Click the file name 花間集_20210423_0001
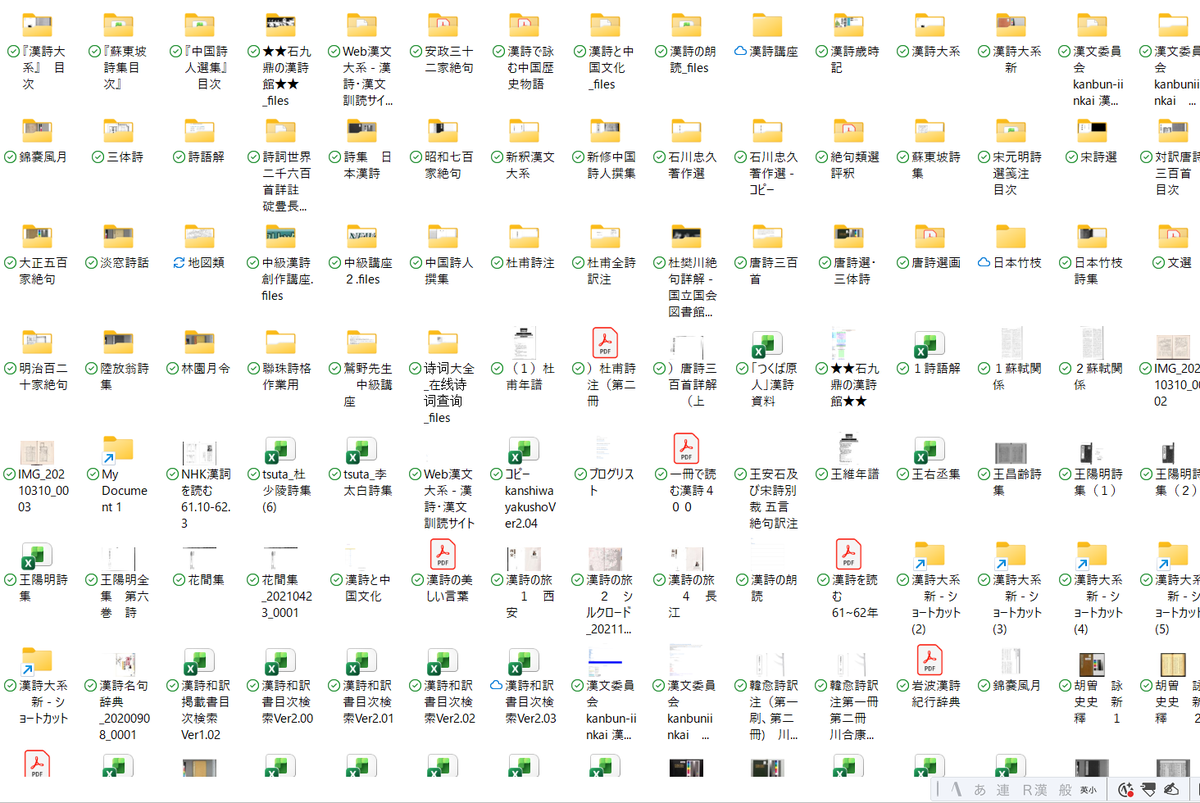Image resolution: width=1200 pixels, height=803 pixels. click(287, 596)
